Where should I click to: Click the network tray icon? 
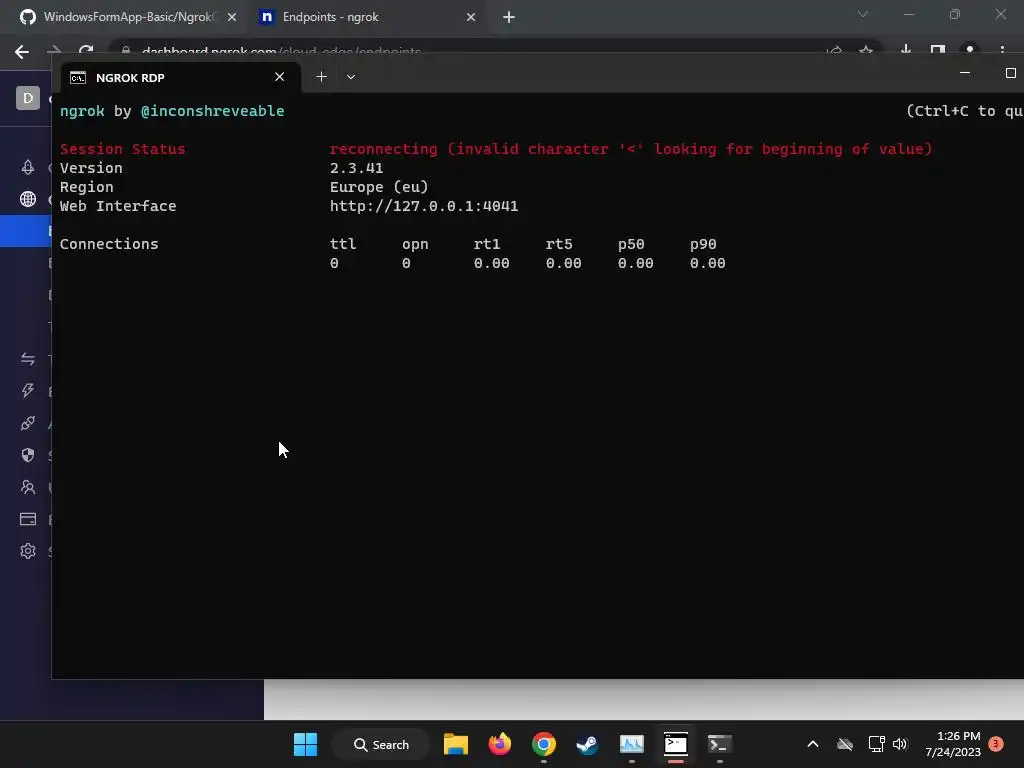[876, 744]
